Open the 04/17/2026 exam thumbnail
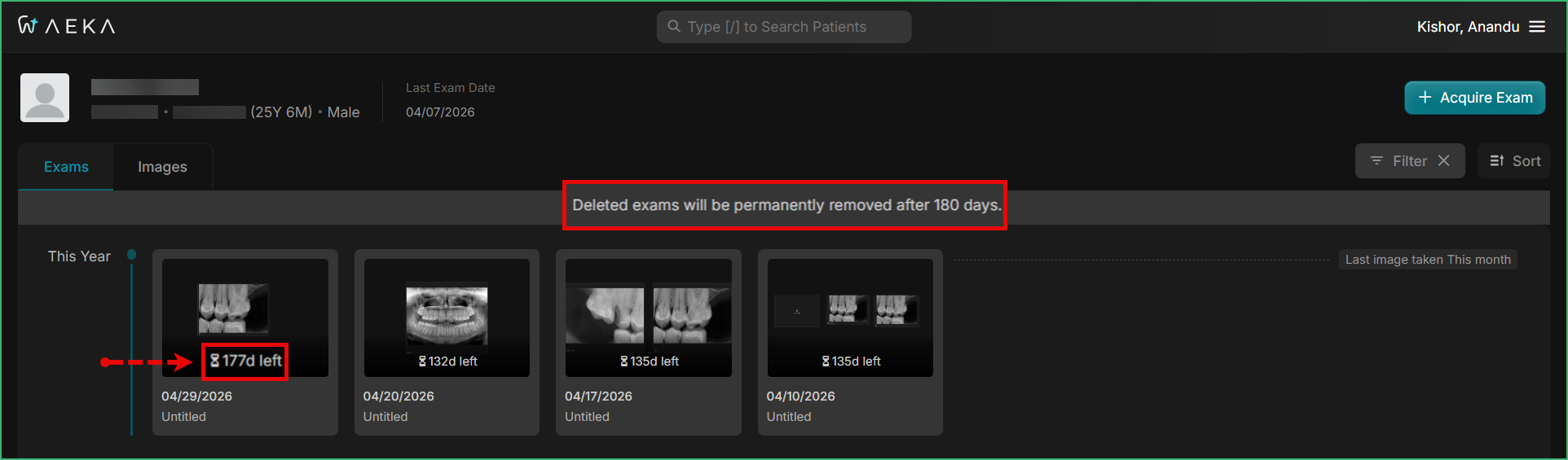 point(649,318)
